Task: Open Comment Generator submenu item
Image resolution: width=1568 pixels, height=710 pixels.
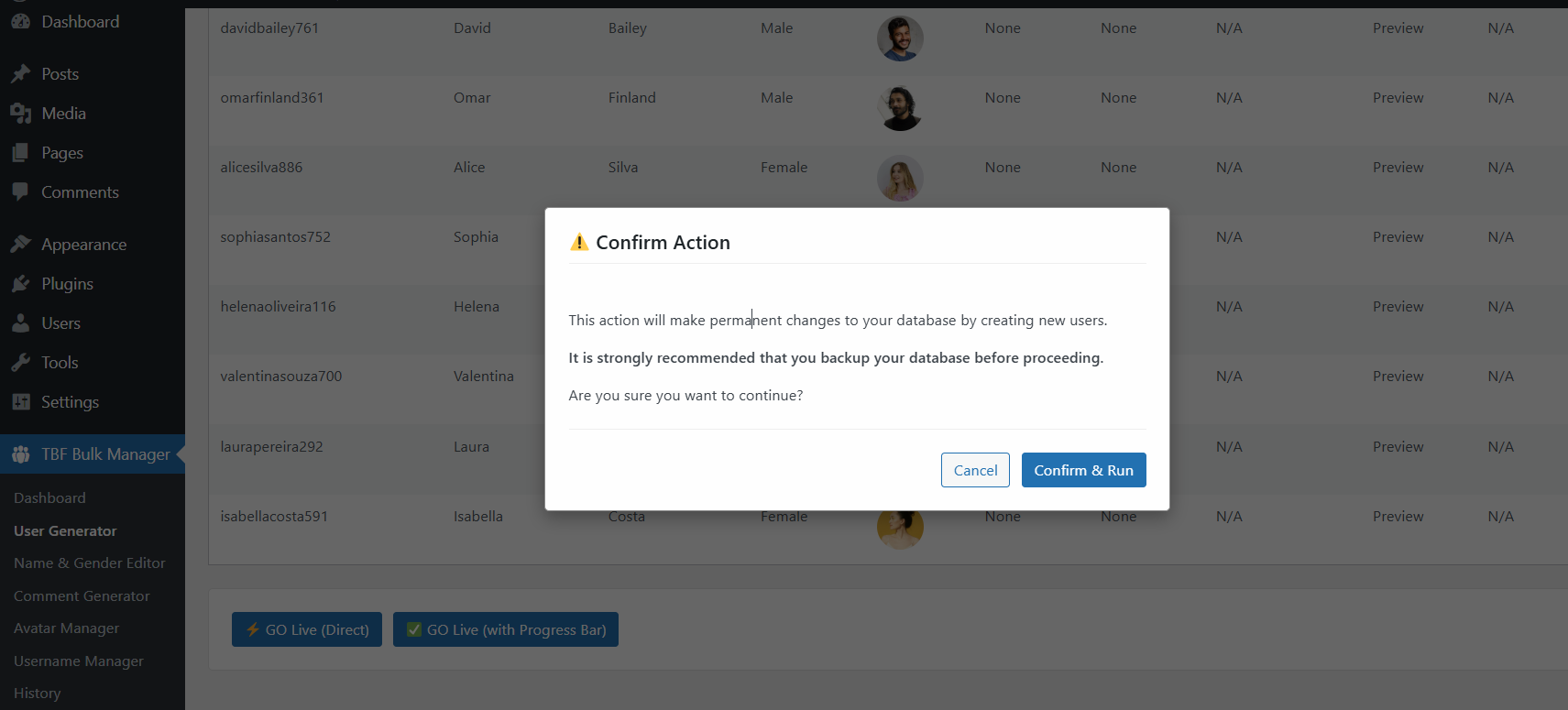Action: (82, 596)
